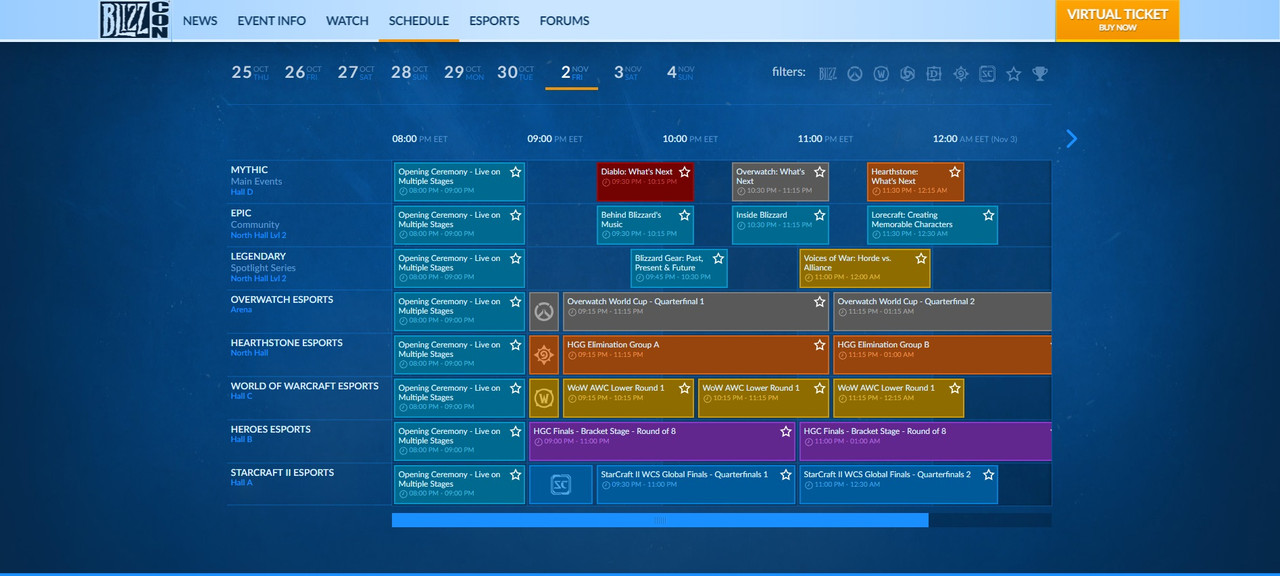
Task: Click the LEGENDARY Spotlight Series stage label
Action: click(263, 267)
